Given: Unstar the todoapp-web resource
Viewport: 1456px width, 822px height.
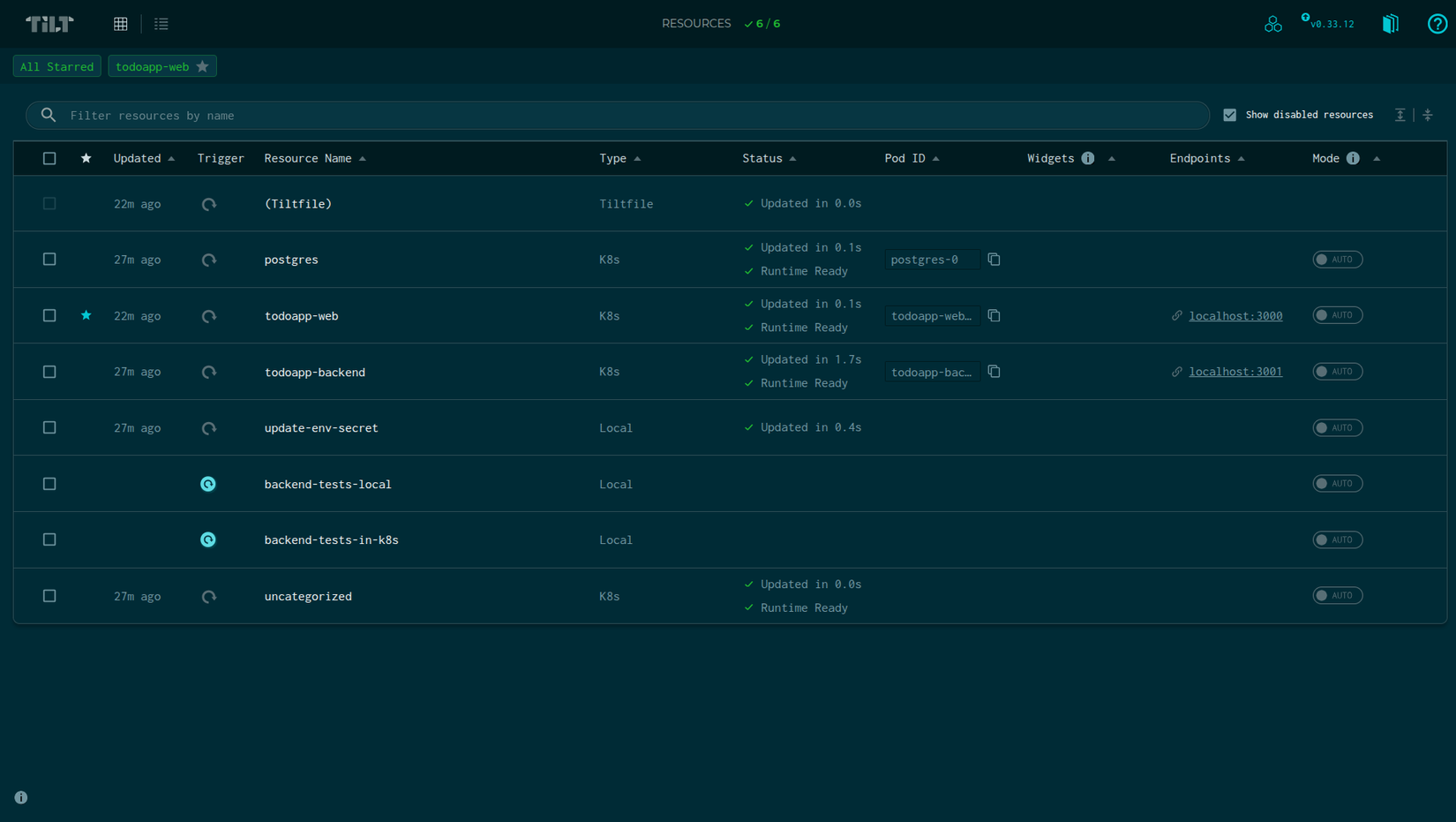Looking at the screenshot, I should (86, 315).
